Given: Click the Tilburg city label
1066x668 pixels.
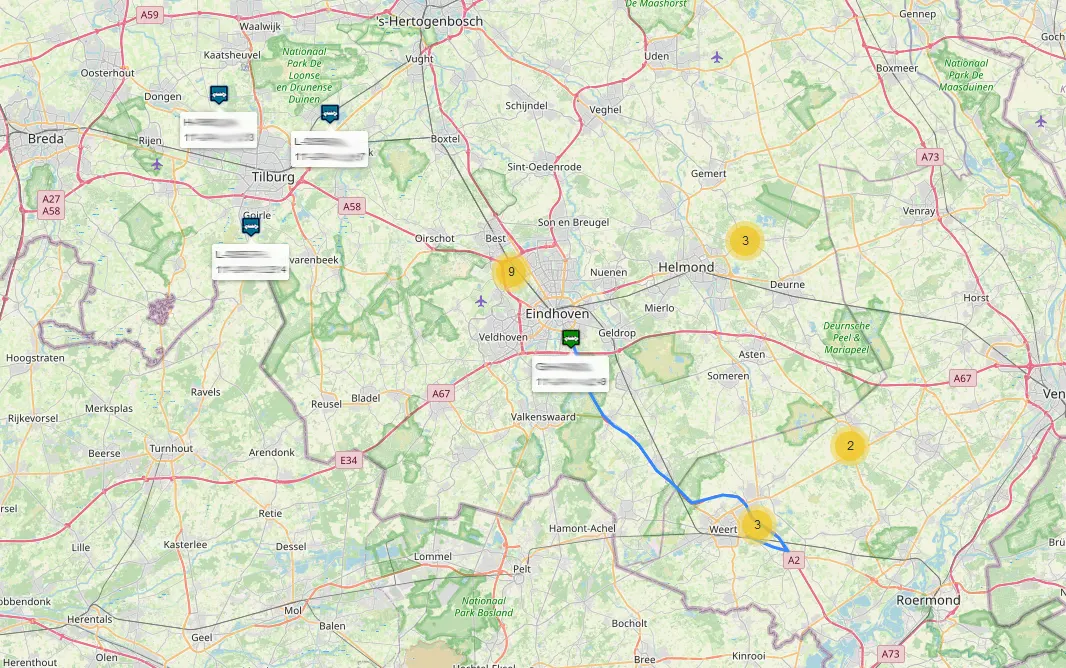Looking at the screenshot, I should click(273, 177).
